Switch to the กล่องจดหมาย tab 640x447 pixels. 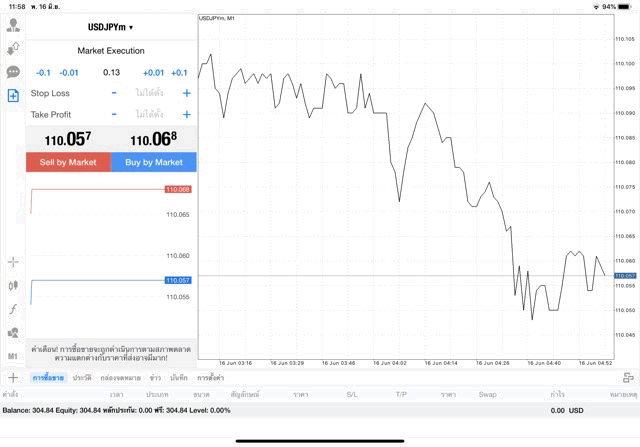pos(121,378)
